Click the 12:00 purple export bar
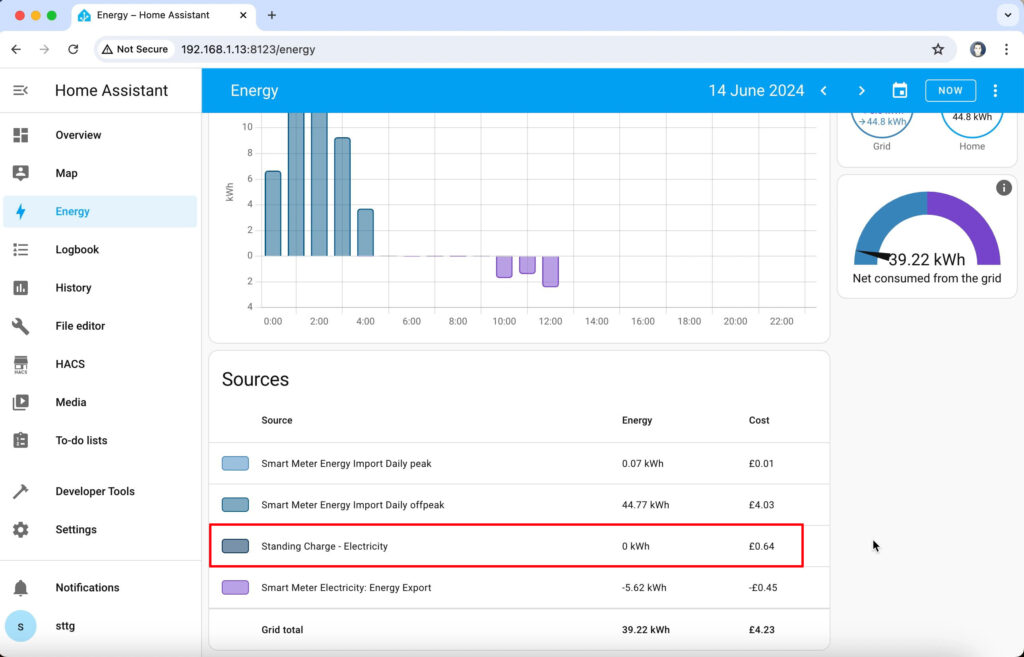The height and width of the screenshot is (657, 1024). 551,272
